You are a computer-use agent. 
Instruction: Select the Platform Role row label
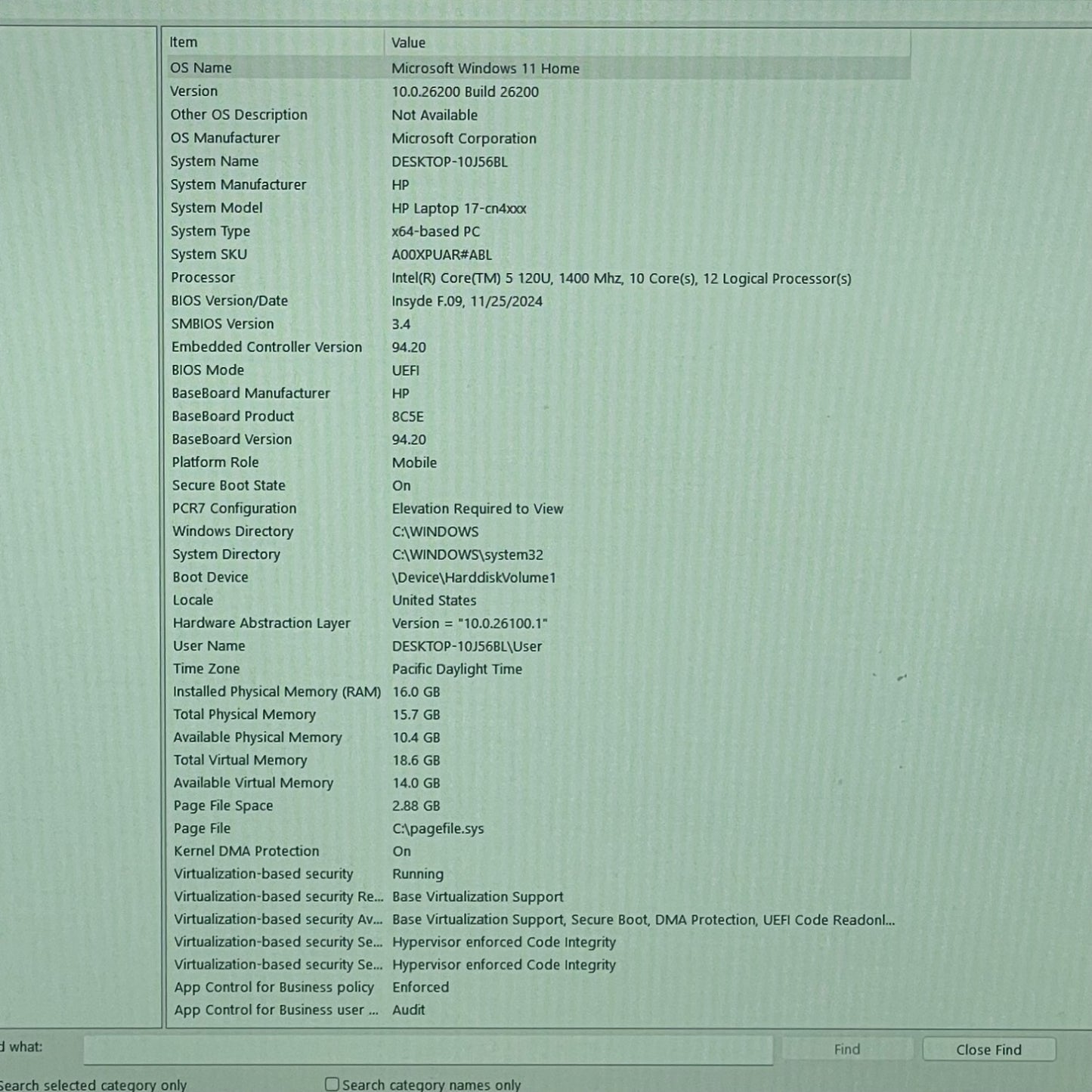tap(215, 462)
